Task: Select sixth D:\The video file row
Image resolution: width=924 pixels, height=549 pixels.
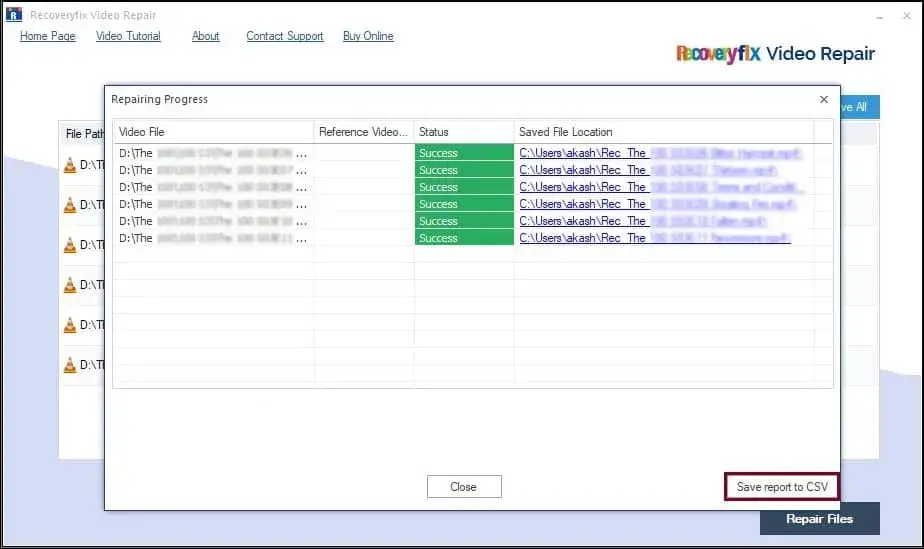Action: point(213,239)
